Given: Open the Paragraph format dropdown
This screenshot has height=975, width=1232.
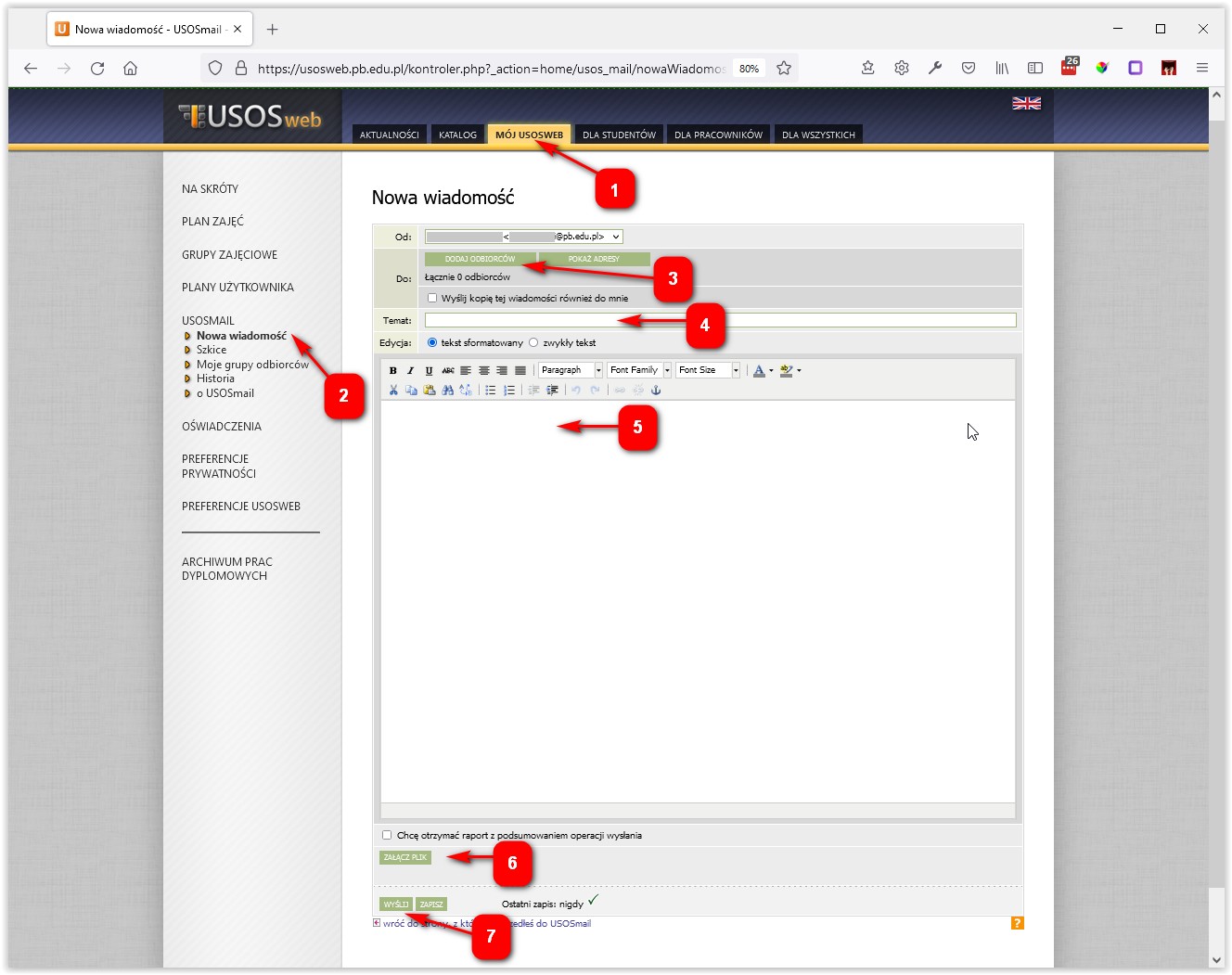Looking at the screenshot, I should [x=571, y=370].
